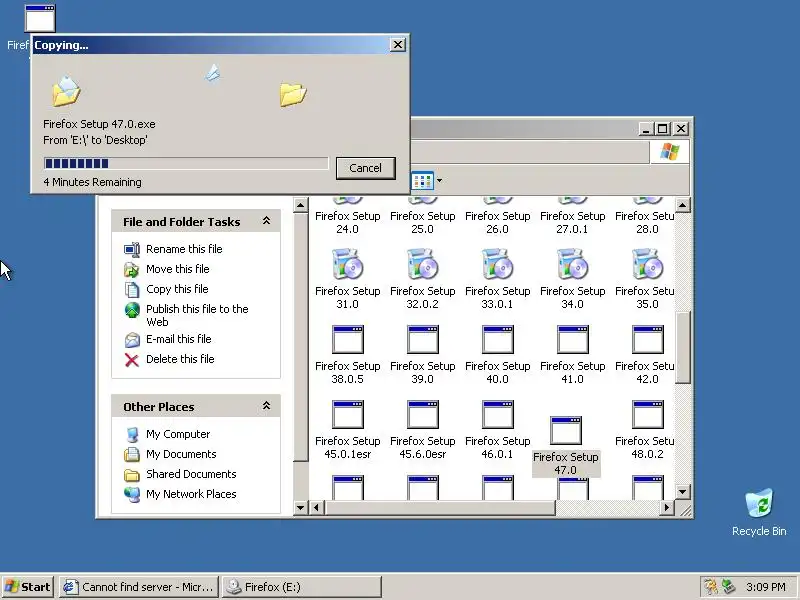This screenshot has width=800, height=600.
Task: Click the Views toolbar icon
Action: 423,181
